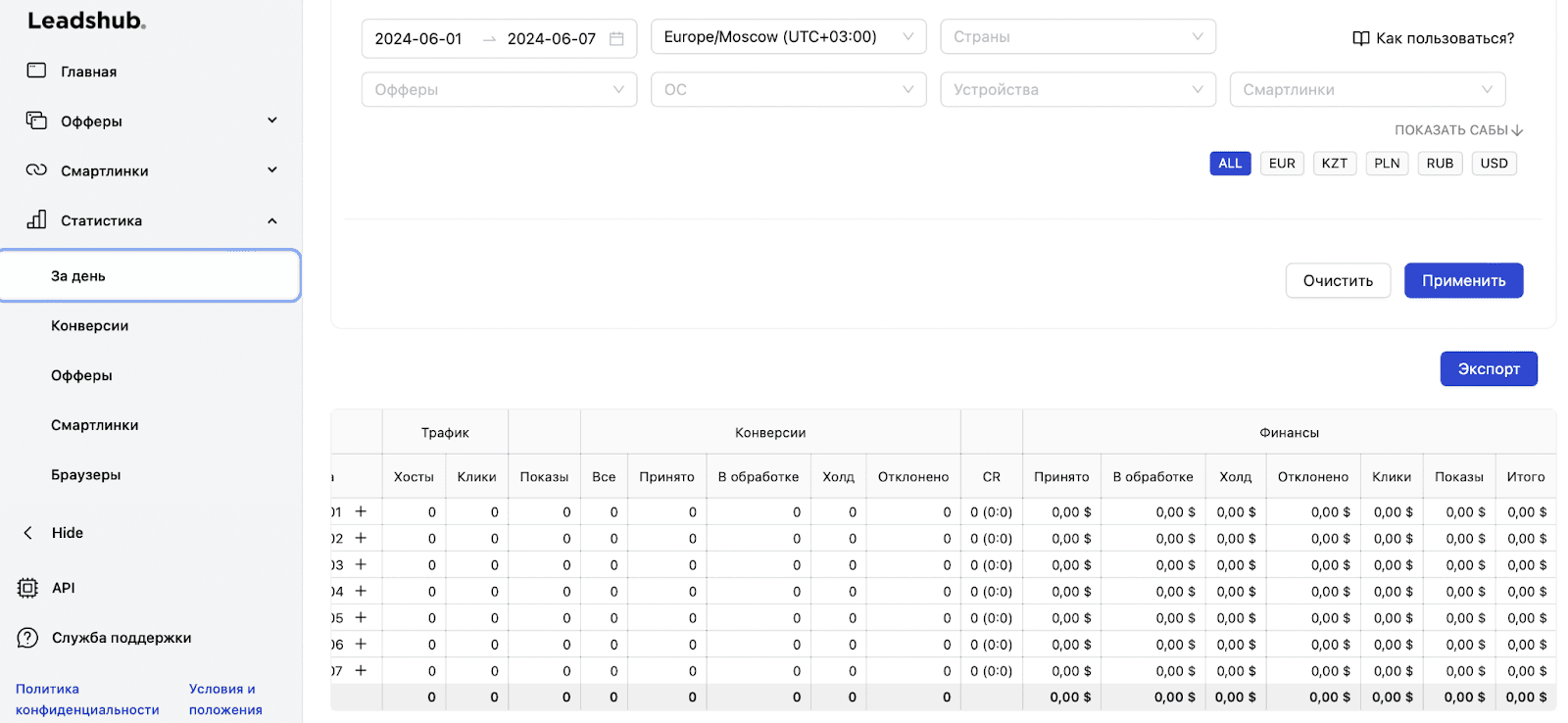Open the Офферы filter dropdown
1568x723 pixels.
tap(499, 89)
